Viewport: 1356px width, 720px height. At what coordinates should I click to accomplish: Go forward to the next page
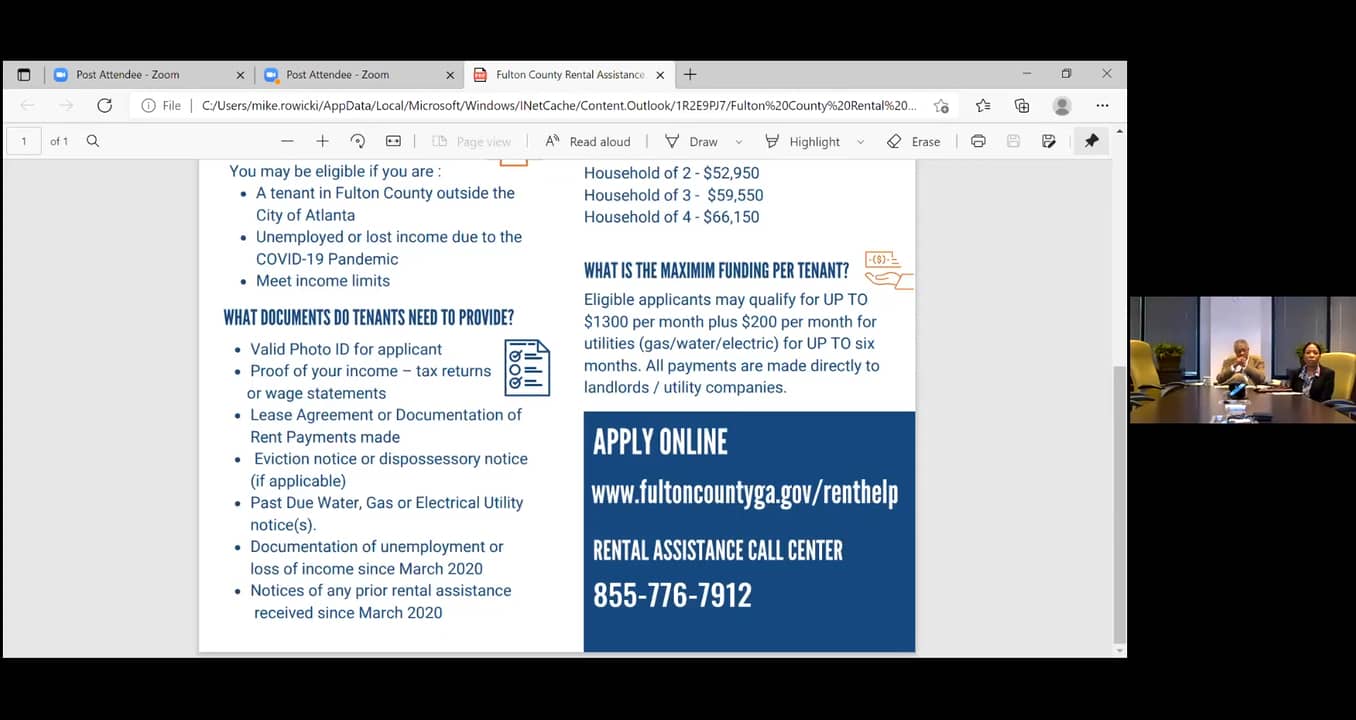click(66, 105)
